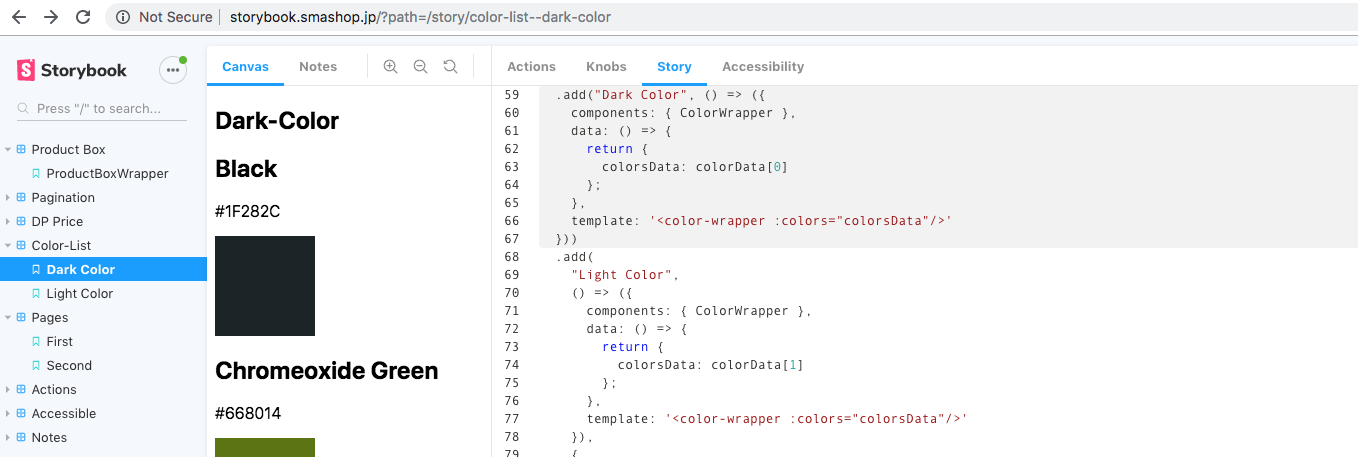
Task: Collapse the Product Box group arrow
Action: coord(8,149)
